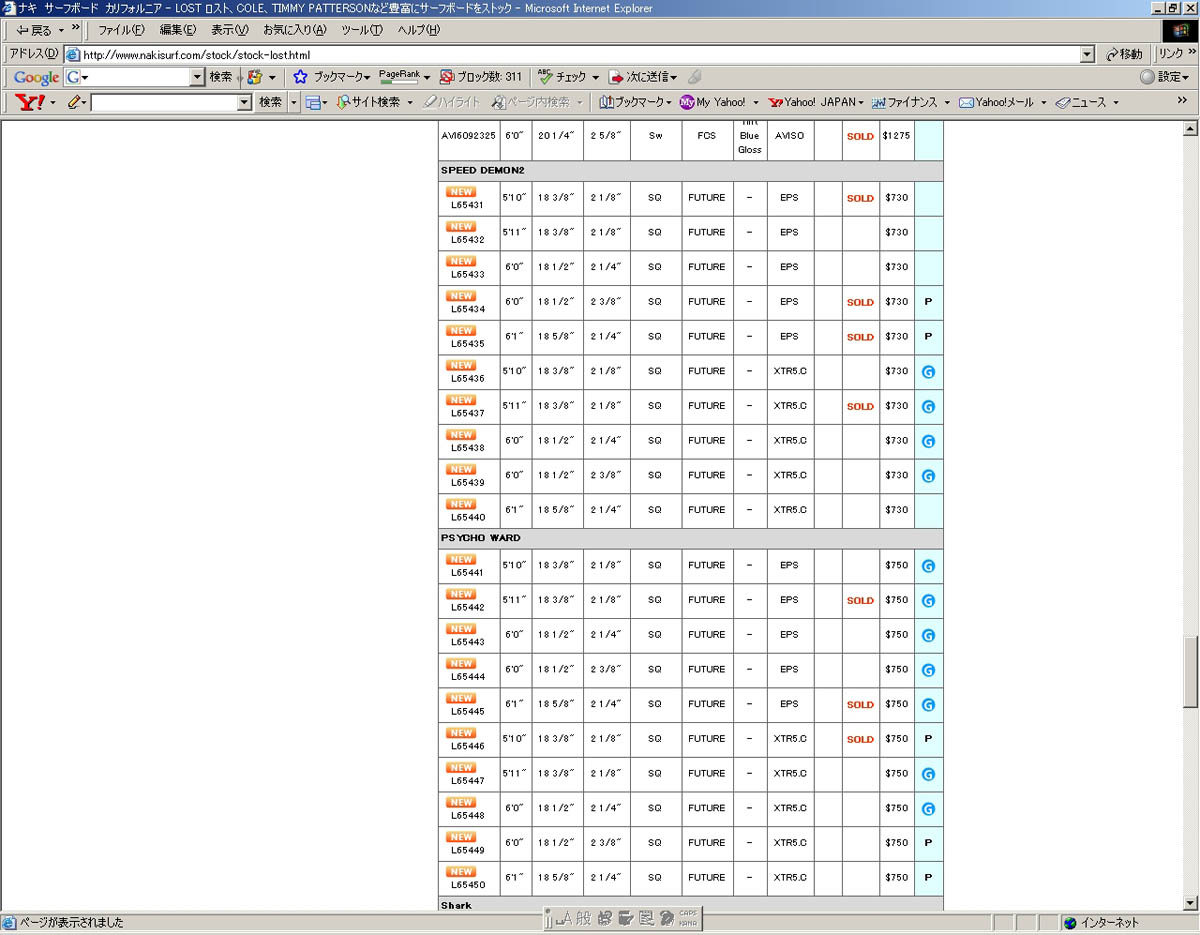Click the ブロック数: 311 popup blocker button
This screenshot has height=935, width=1200.
[481, 77]
